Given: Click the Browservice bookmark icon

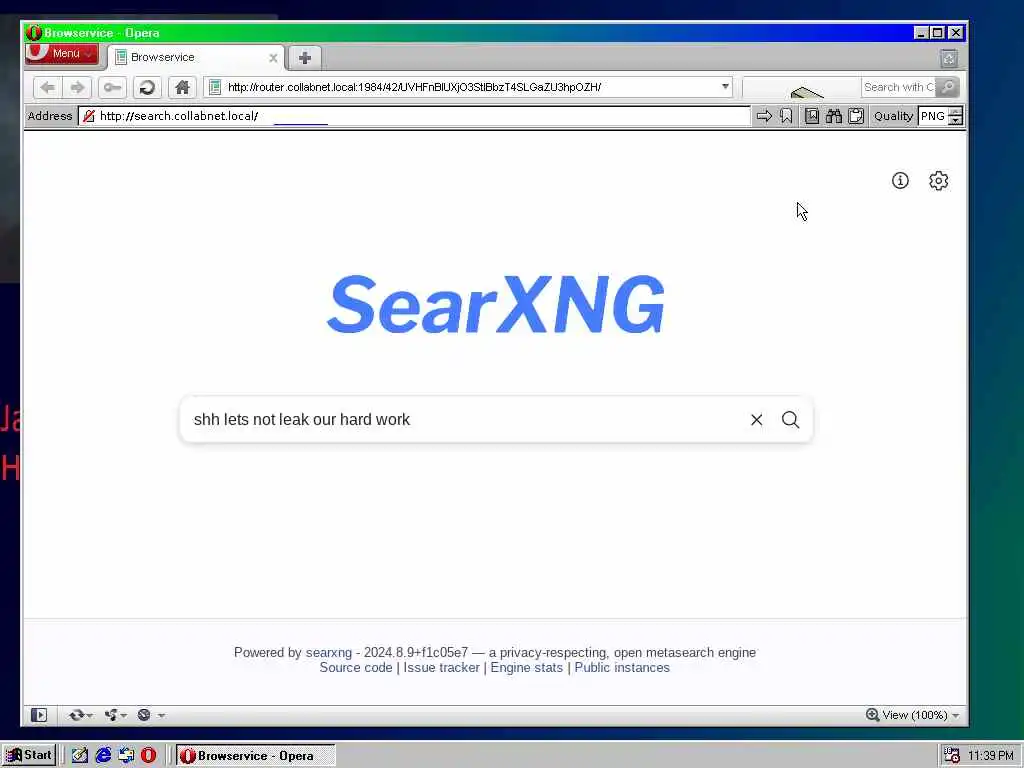Looking at the screenshot, I should point(786,116).
